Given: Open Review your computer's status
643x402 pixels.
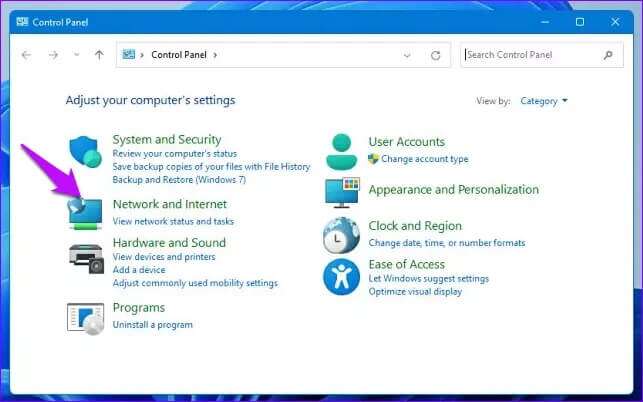Looking at the screenshot, I should (x=175, y=153).
